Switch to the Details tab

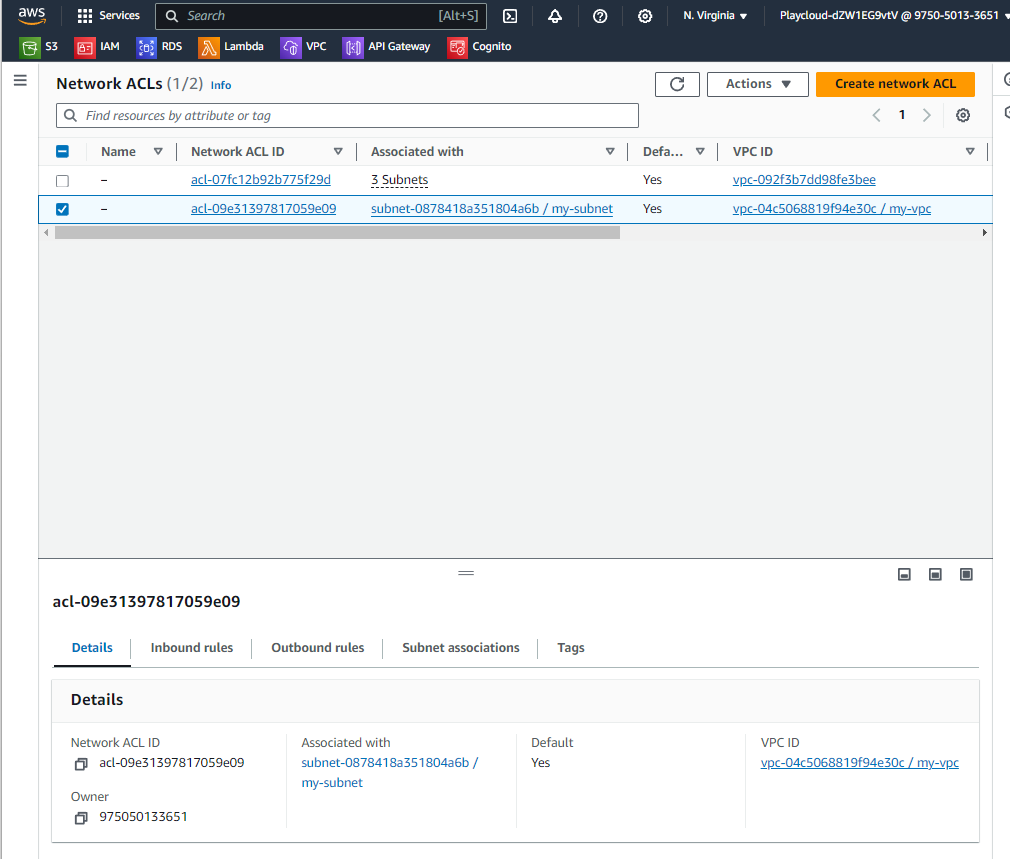tap(92, 648)
